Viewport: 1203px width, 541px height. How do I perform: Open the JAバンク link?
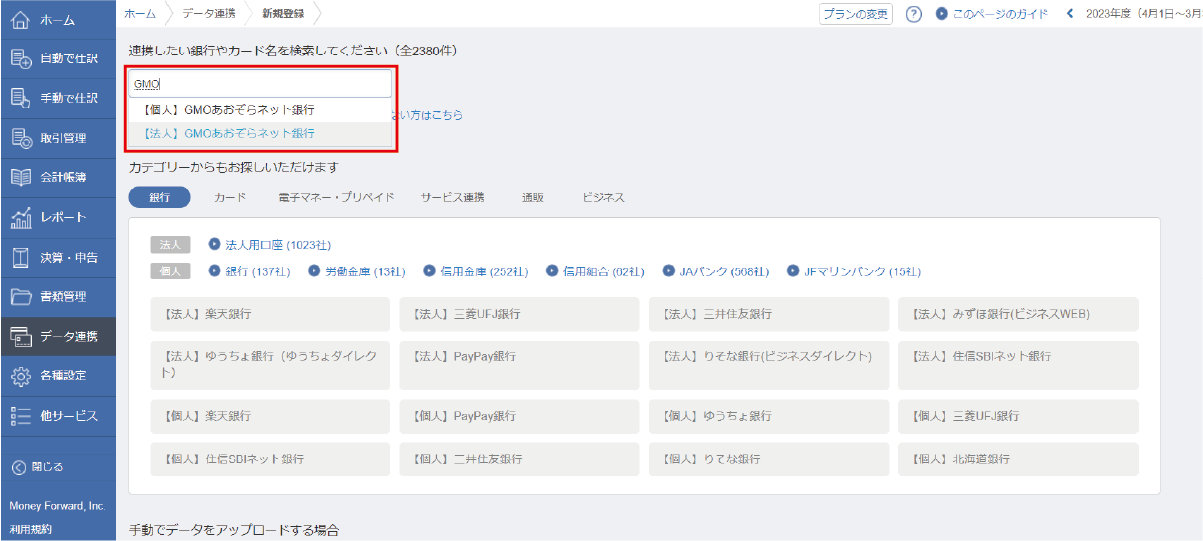pyautogui.click(x=716, y=271)
